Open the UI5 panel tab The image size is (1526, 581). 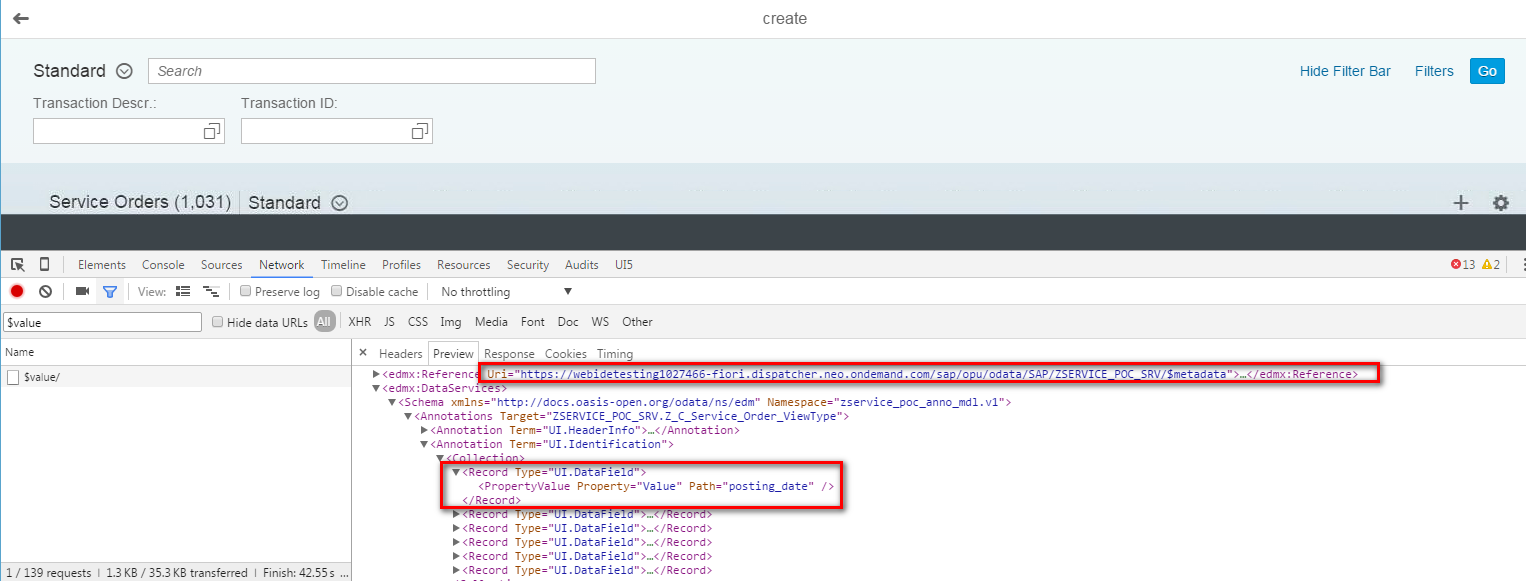(x=624, y=265)
